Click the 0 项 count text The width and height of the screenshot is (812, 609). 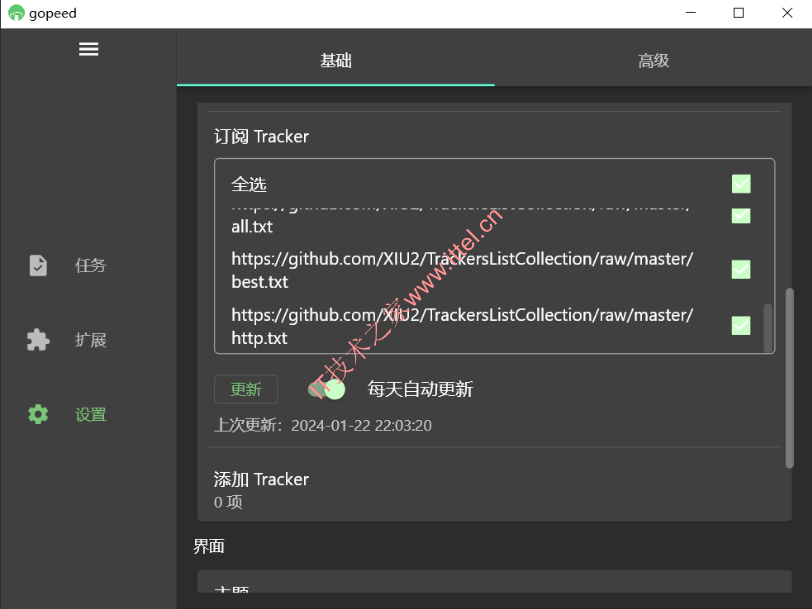click(228, 502)
